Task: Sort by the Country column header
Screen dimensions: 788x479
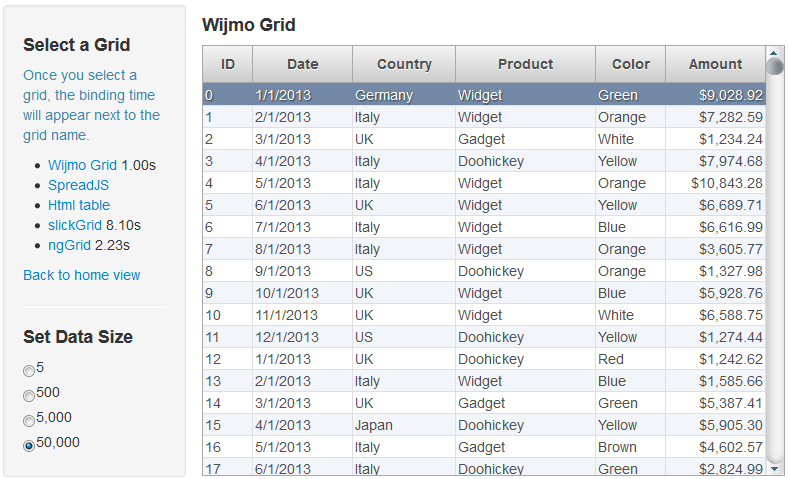Action: (x=404, y=64)
